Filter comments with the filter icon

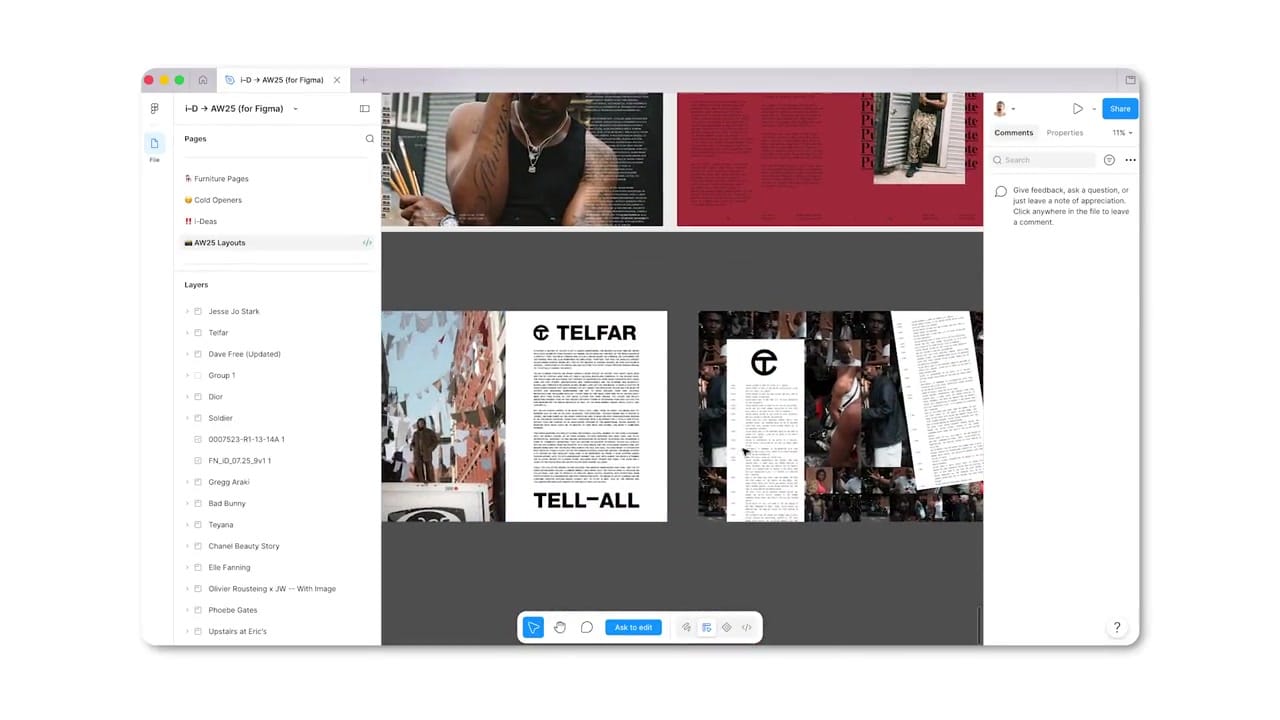click(x=1109, y=160)
